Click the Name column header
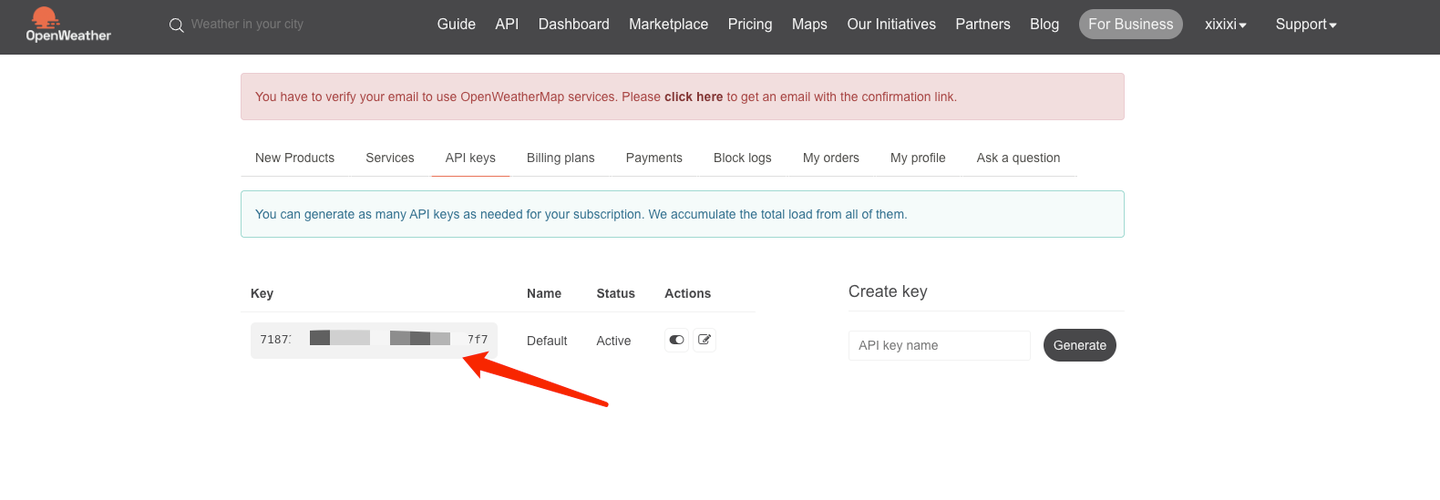Screen dimensions: 1440x500 544,294
